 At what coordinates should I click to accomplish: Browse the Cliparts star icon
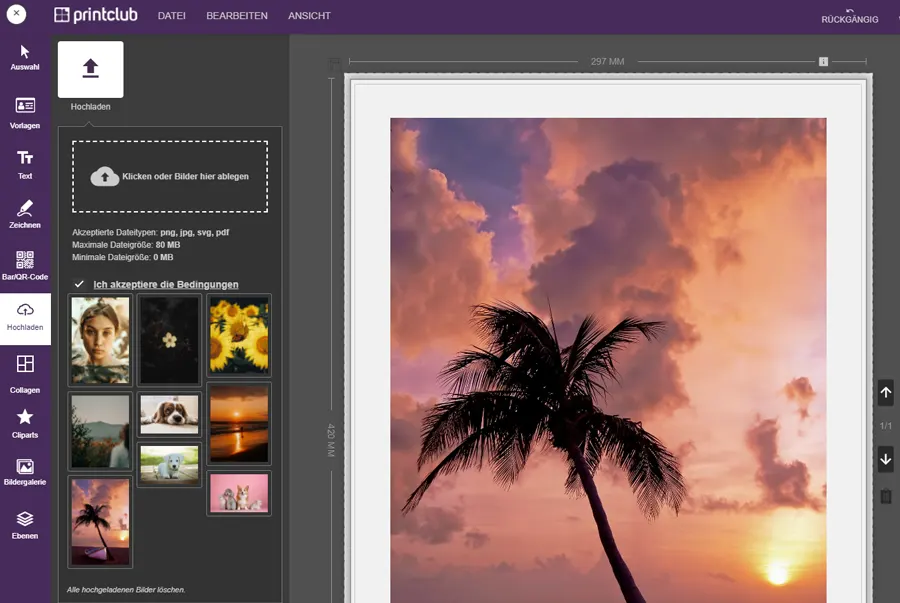(25, 423)
